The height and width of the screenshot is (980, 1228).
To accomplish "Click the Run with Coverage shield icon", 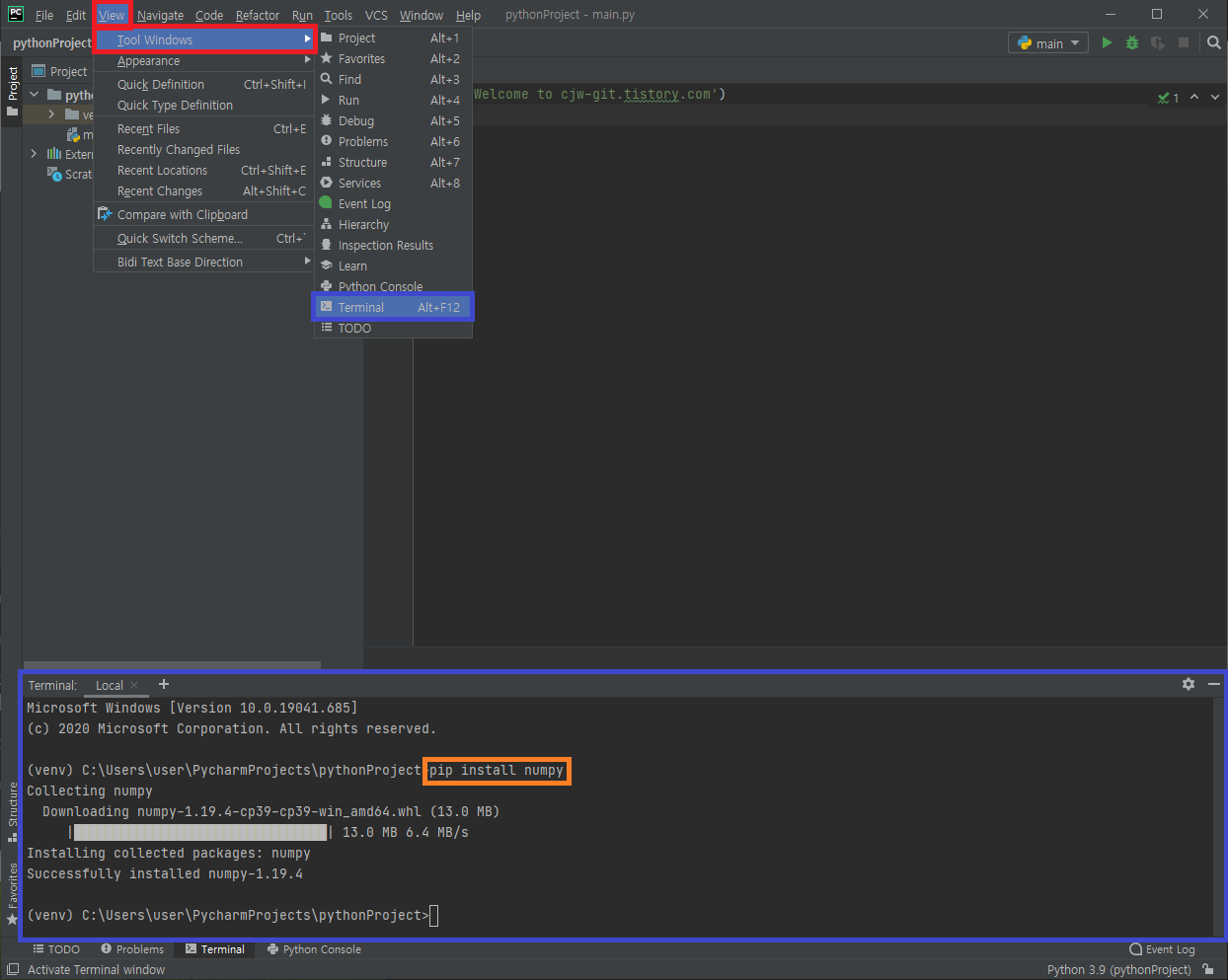I will point(1158,42).
